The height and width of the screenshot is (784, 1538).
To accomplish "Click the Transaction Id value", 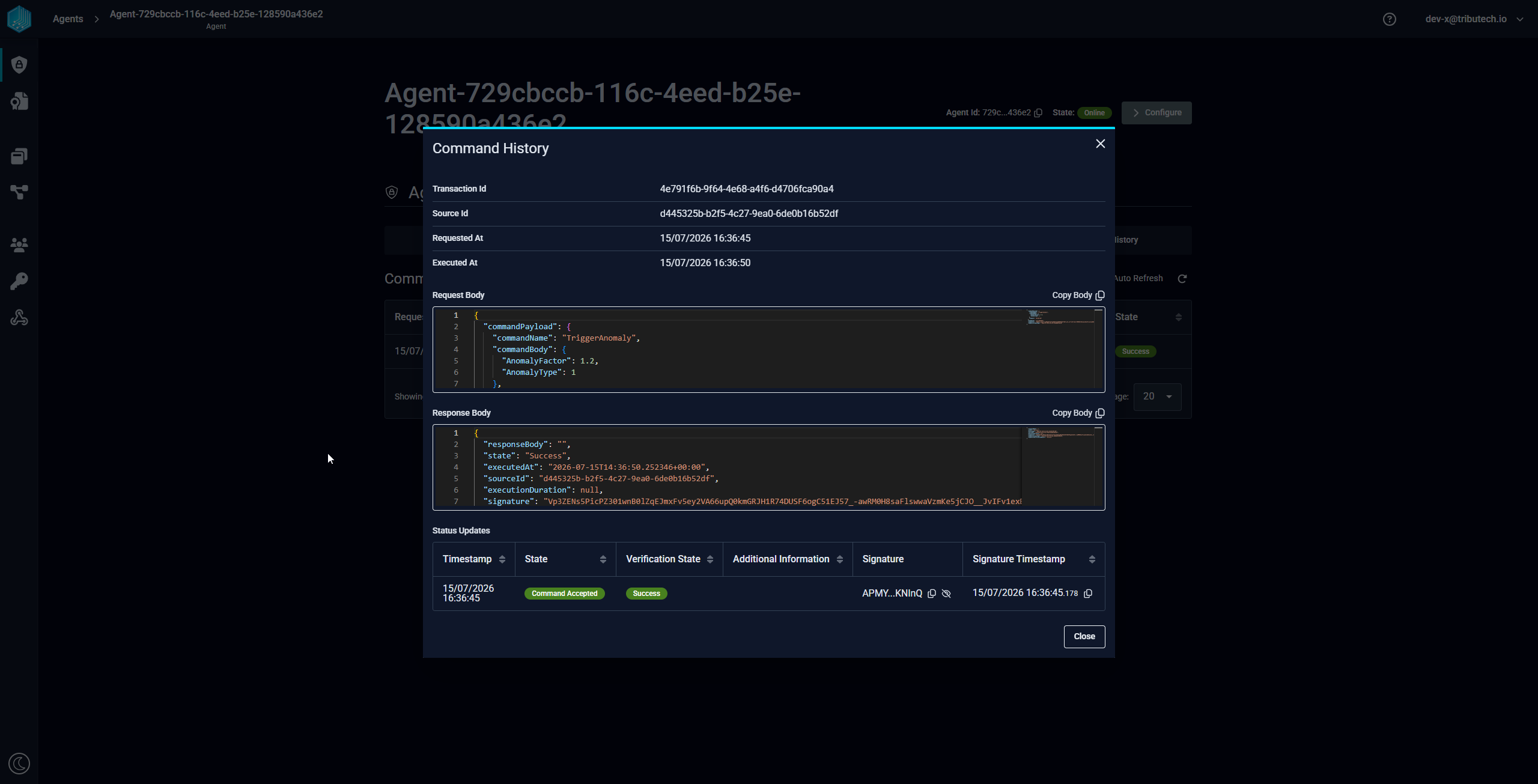I will click(747, 189).
